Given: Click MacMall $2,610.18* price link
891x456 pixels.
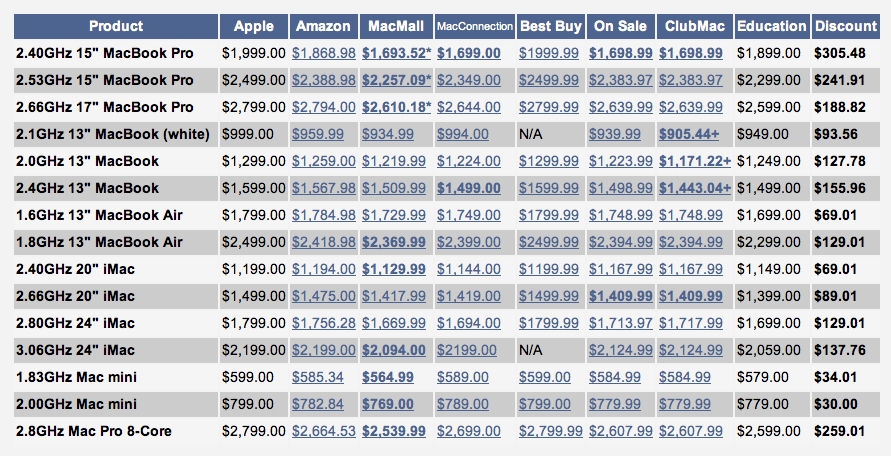Looking at the screenshot, I should (397, 107).
